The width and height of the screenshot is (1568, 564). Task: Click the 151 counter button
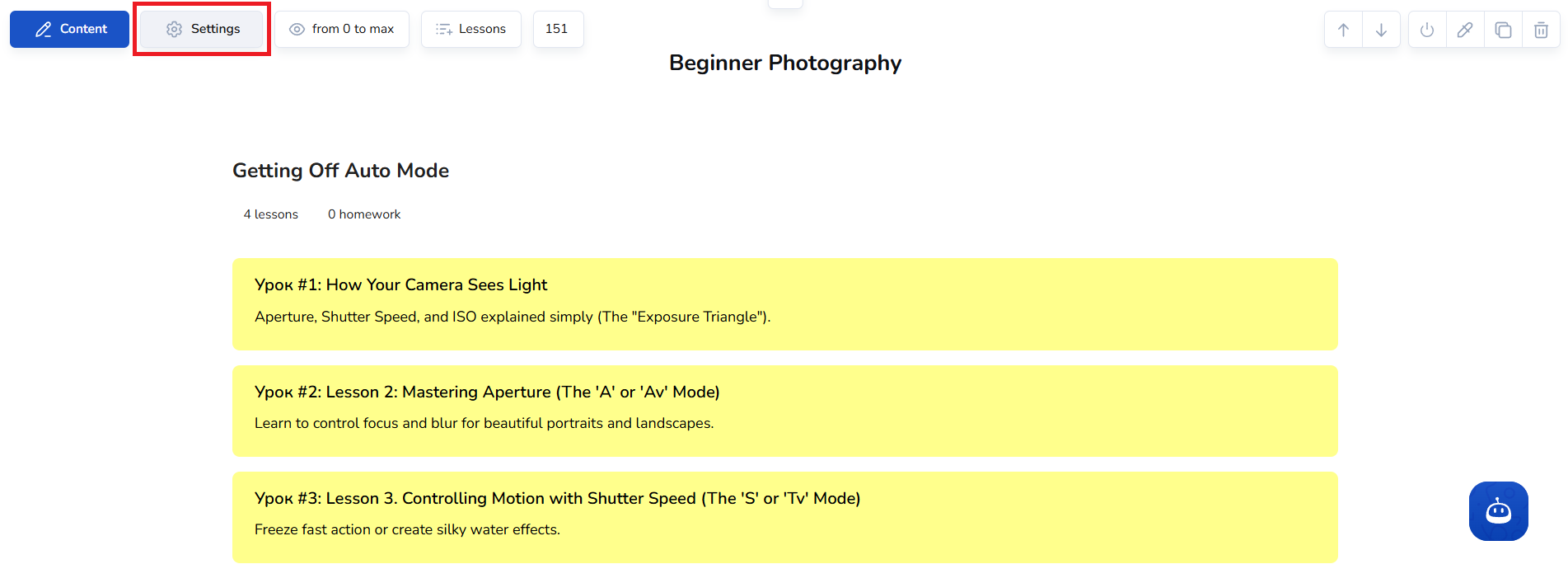pyautogui.click(x=558, y=29)
